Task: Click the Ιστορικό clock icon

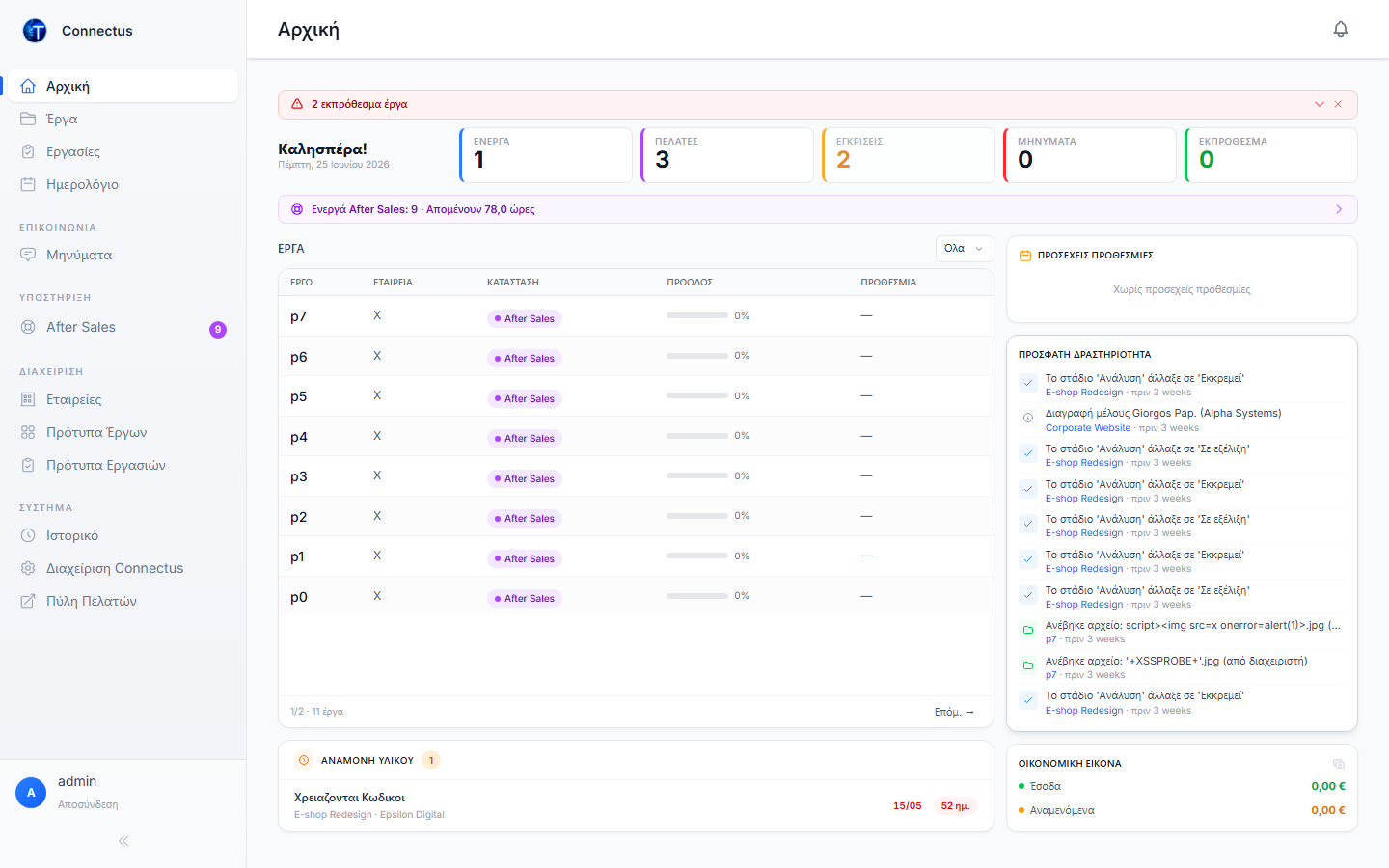Action: click(28, 535)
